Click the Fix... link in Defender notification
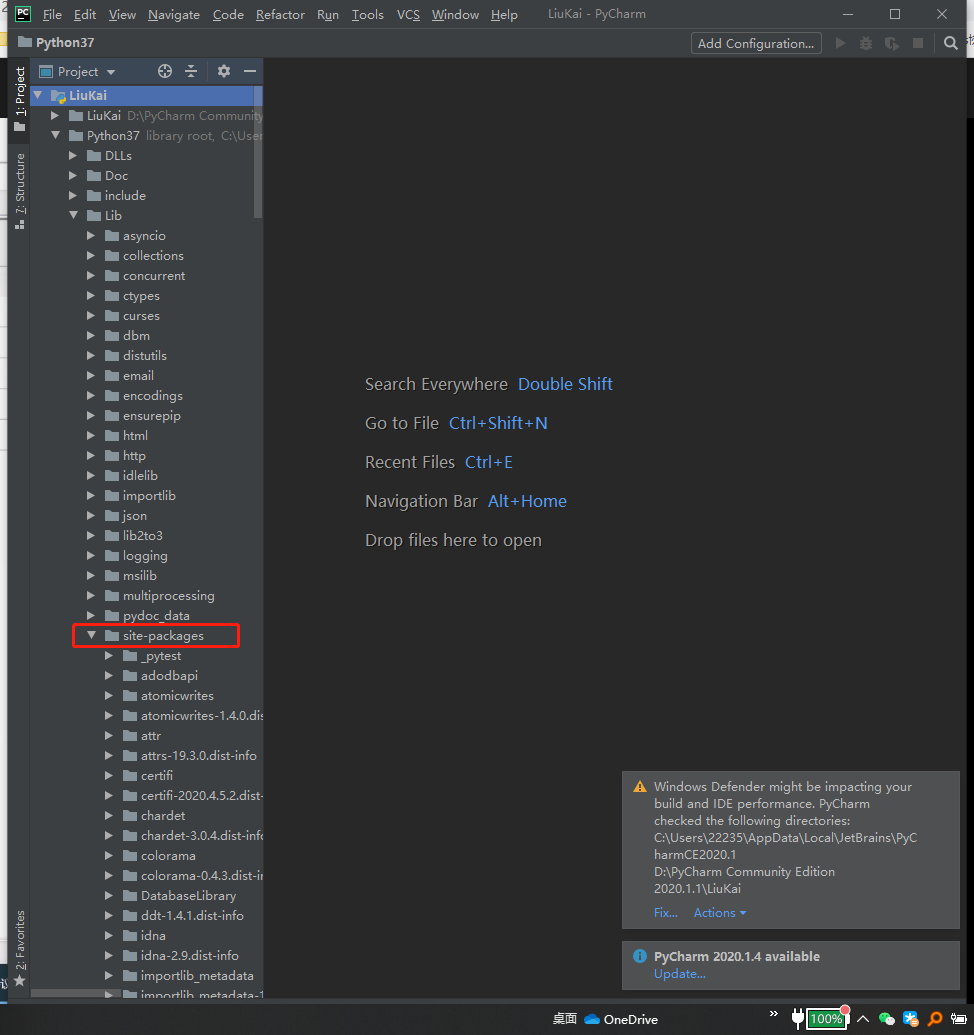Image resolution: width=974 pixels, height=1035 pixels. tap(665, 913)
